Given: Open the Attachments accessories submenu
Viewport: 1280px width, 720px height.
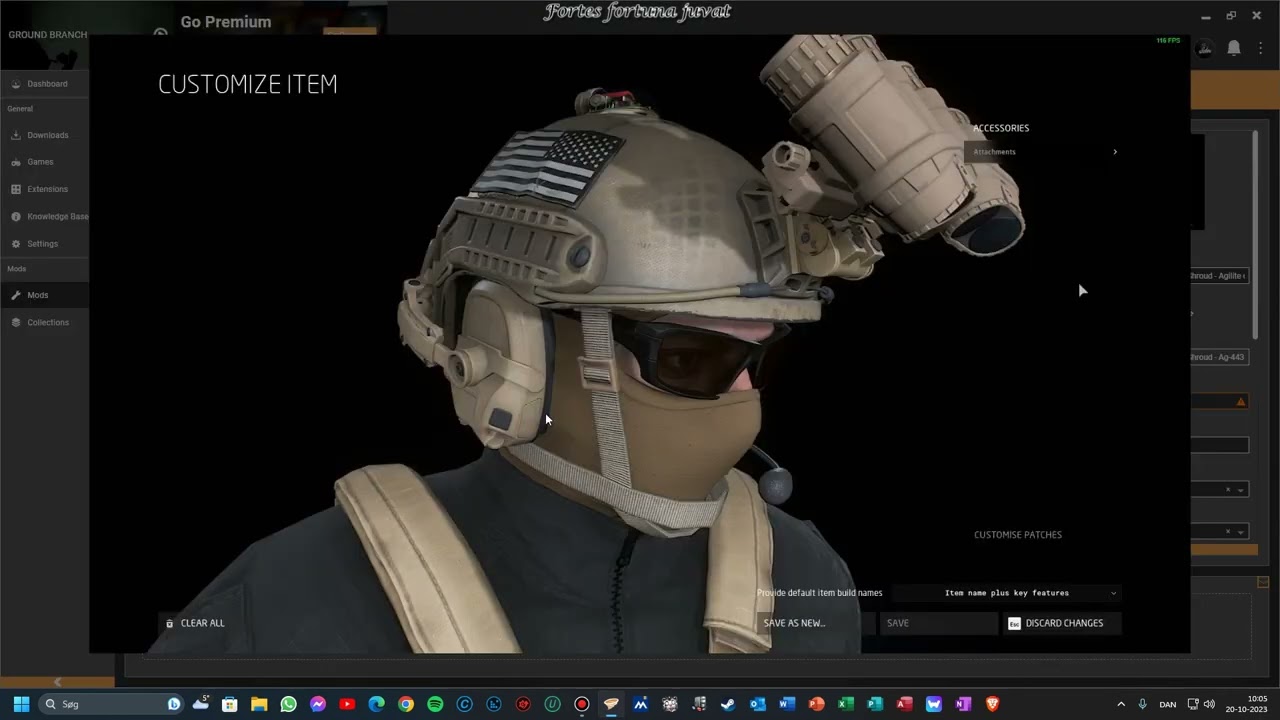Looking at the screenshot, I should 1044,152.
